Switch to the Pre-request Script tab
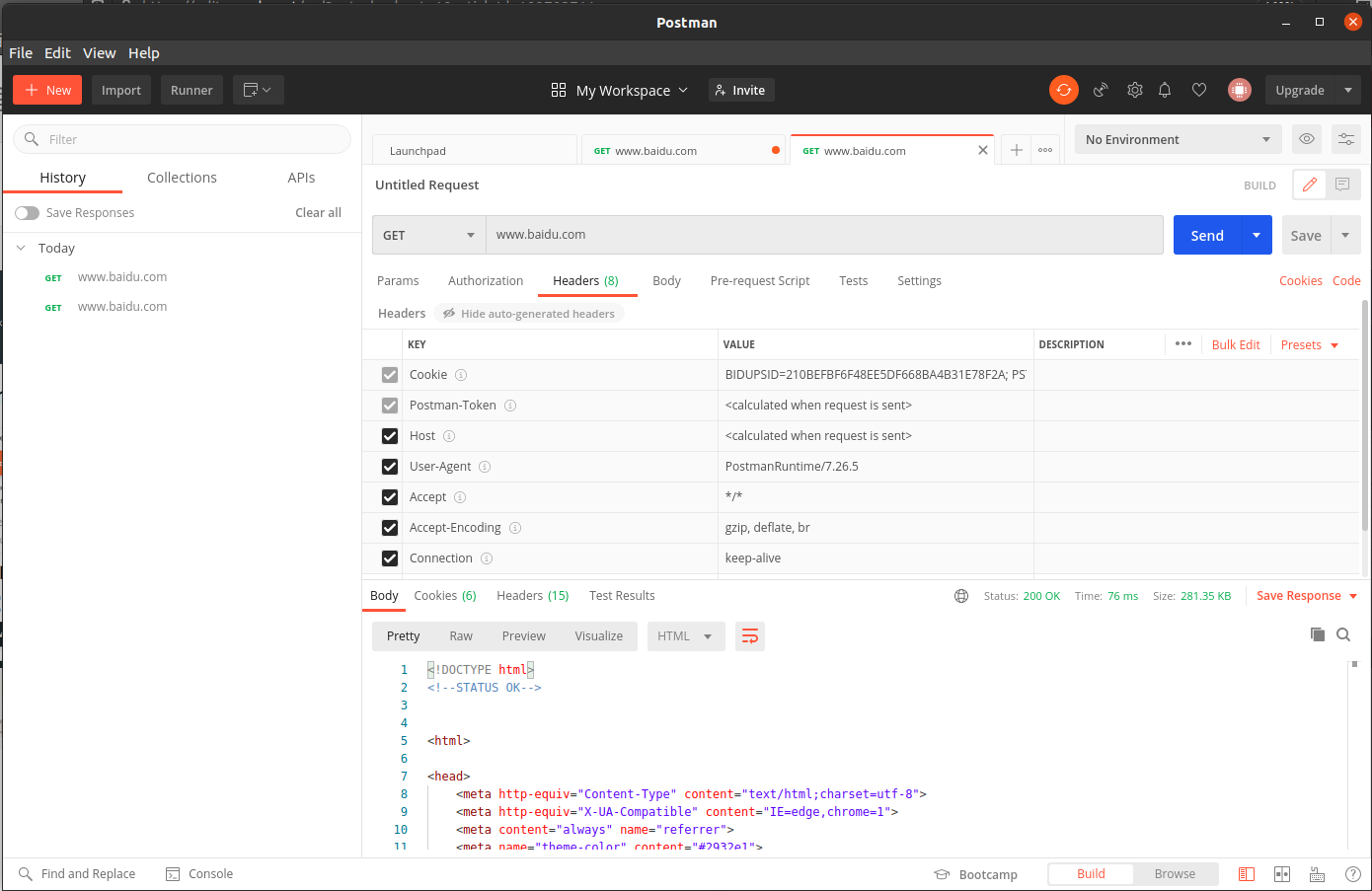The image size is (1372, 891). [x=760, y=281]
